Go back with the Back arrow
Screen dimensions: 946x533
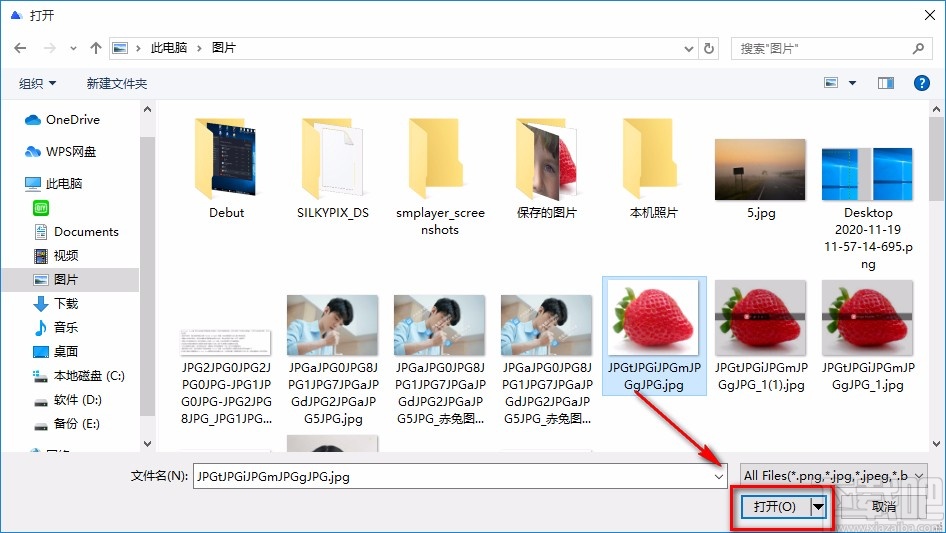(20, 48)
